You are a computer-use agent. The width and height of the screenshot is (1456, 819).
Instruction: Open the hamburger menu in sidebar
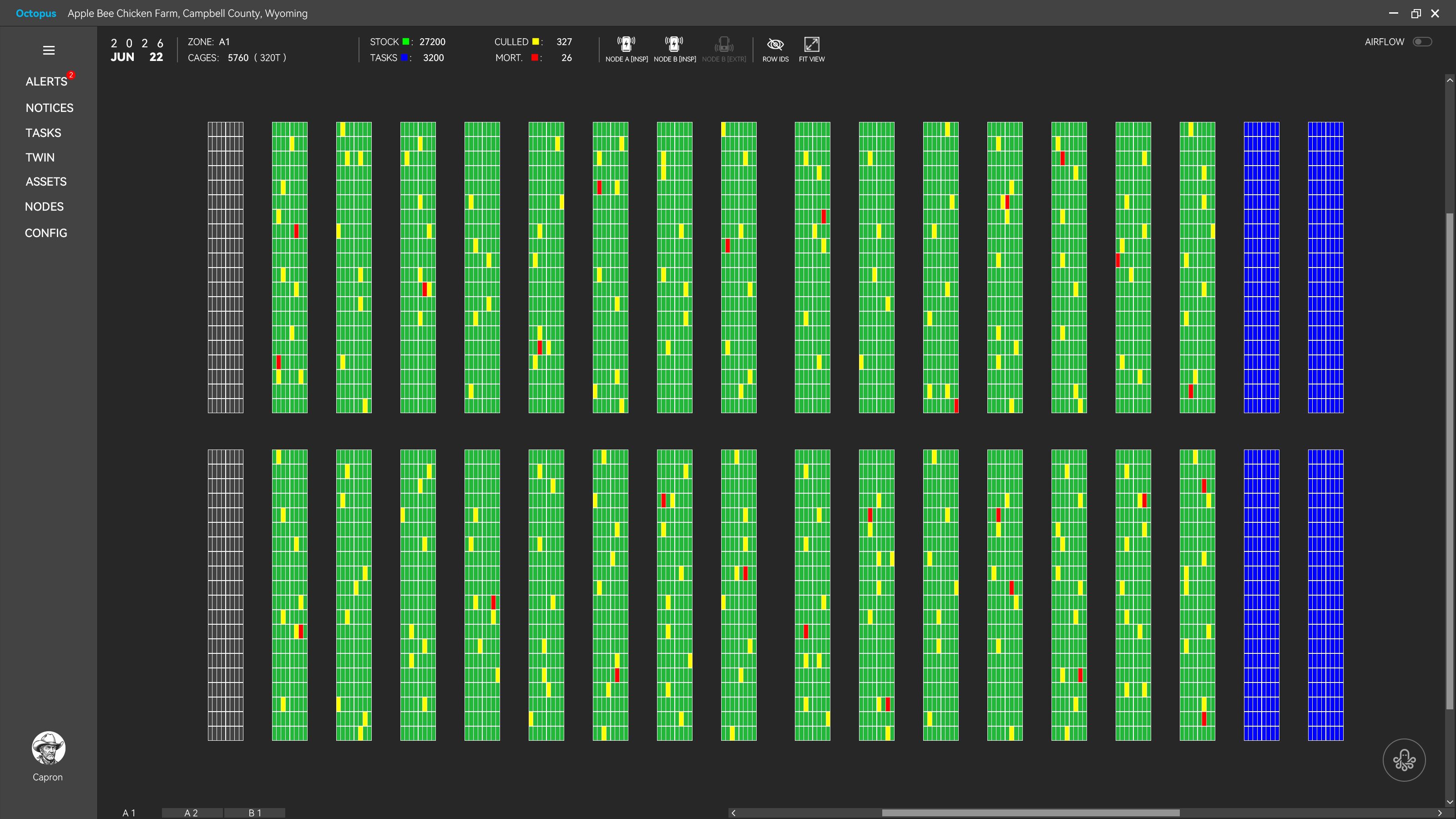49,51
